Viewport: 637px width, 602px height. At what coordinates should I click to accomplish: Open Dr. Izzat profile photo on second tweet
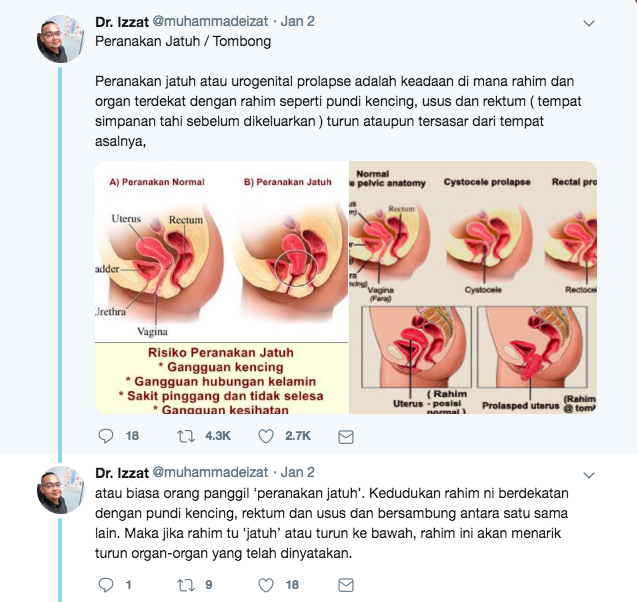60,490
